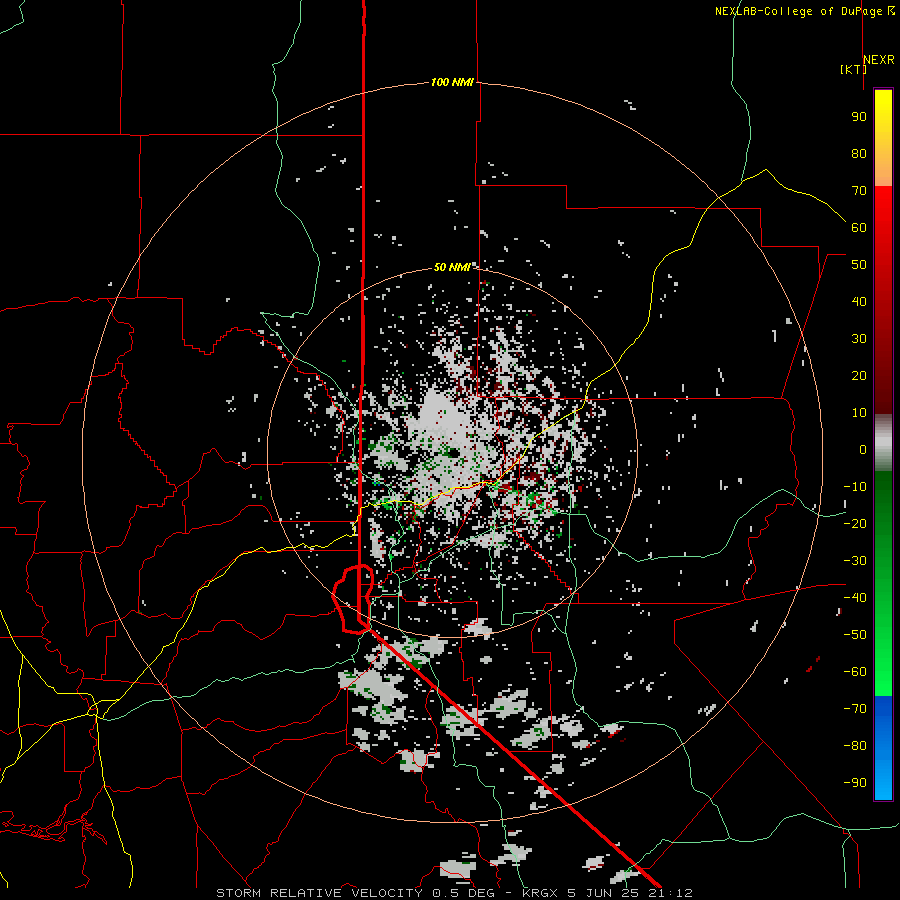Click the positive 60 scale value
Image resolution: width=900 pixels, height=900 pixels.
859,227
